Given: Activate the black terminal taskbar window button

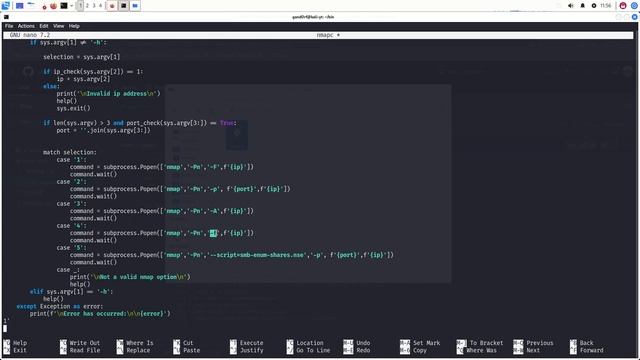Looking at the screenshot, I should click(x=124, y=6).
